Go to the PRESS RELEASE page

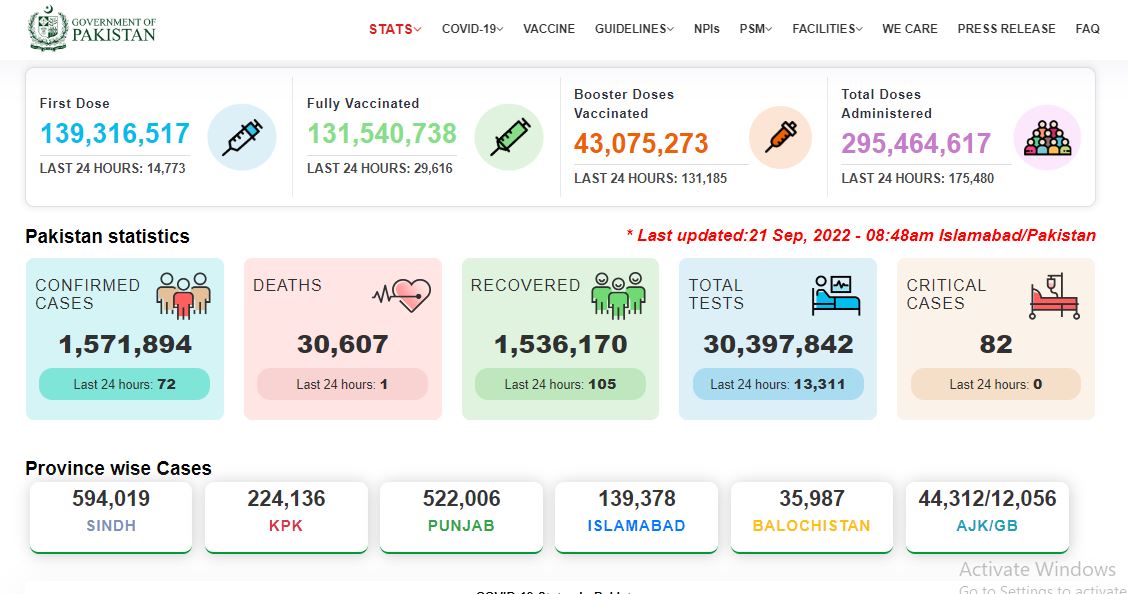(x=1006, y=29)
